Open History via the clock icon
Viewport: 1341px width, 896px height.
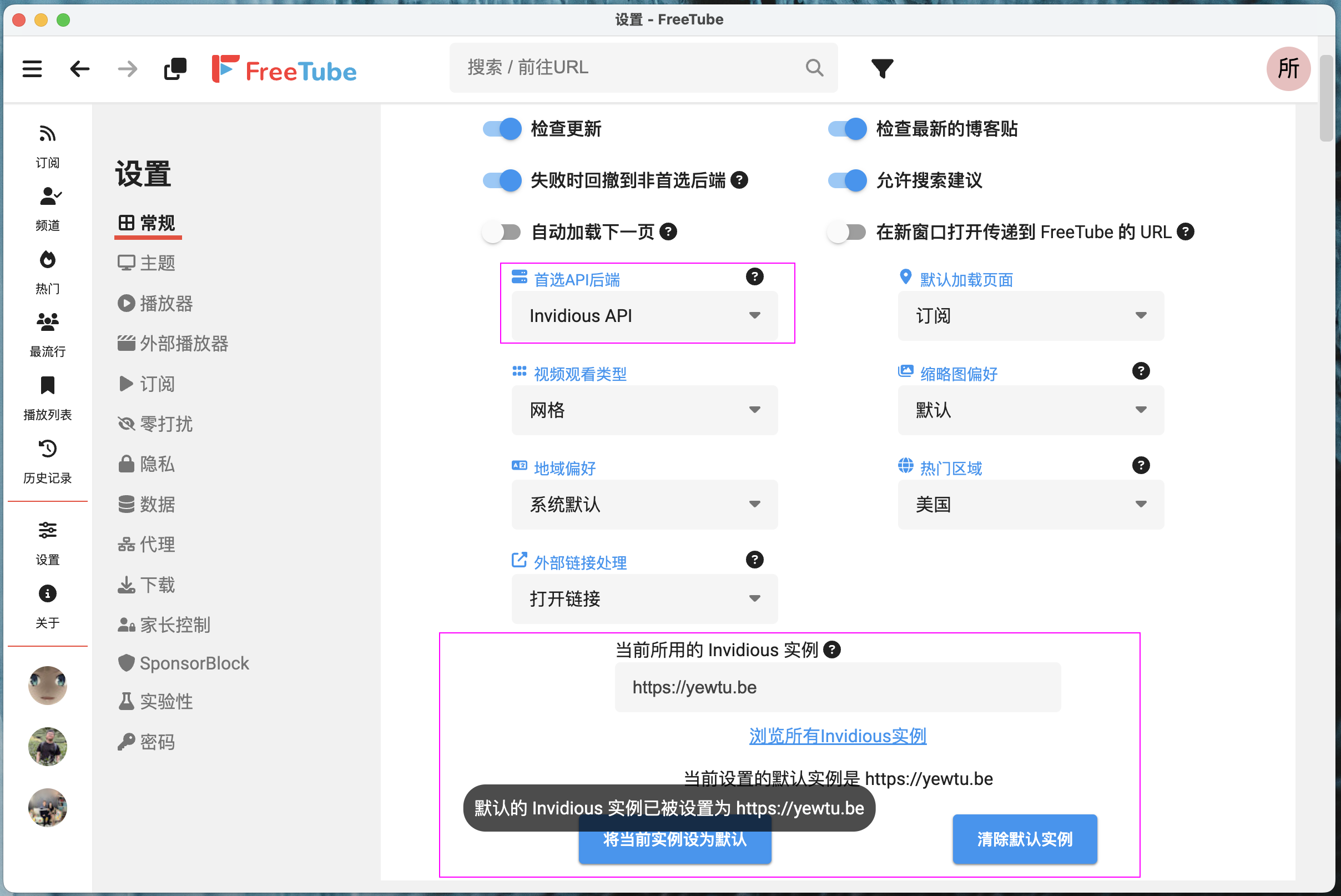[x=47, y=449]
